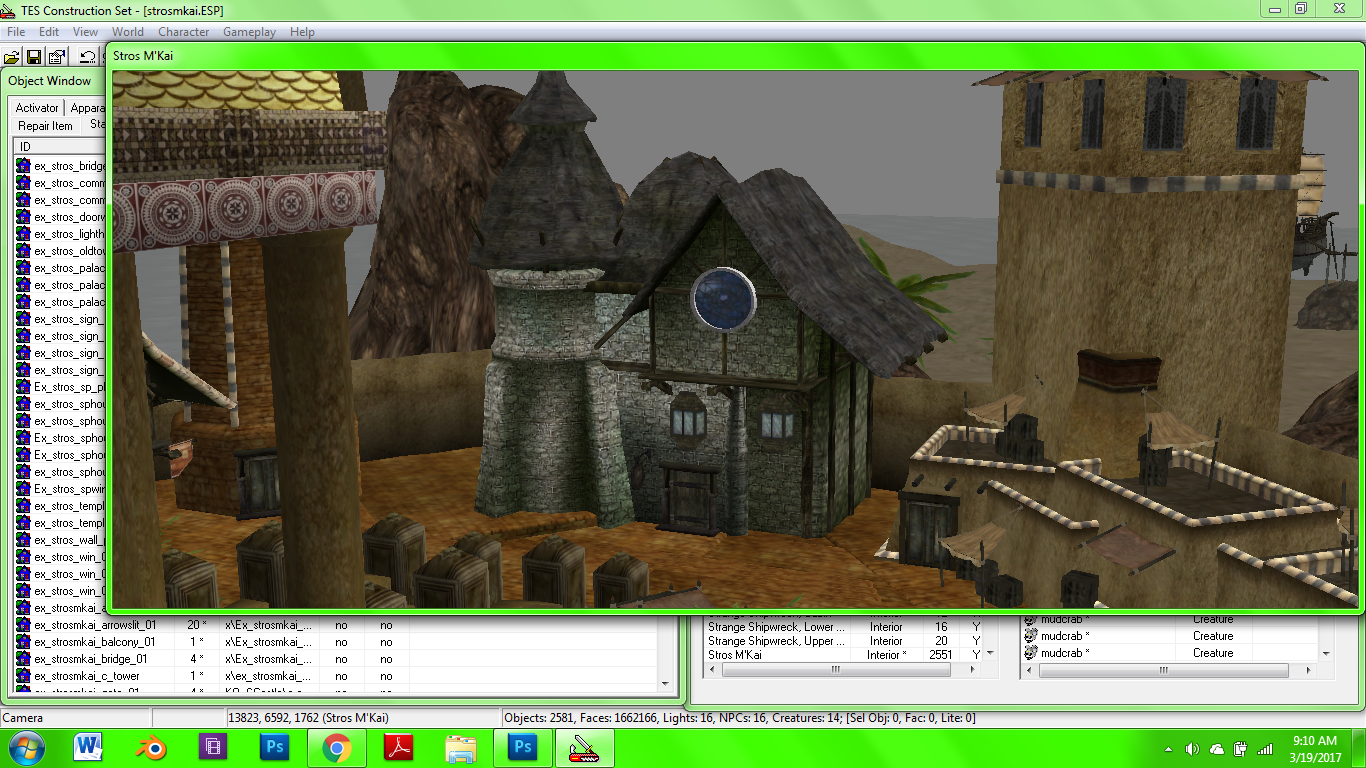Open the File menu

click(15, 32)
